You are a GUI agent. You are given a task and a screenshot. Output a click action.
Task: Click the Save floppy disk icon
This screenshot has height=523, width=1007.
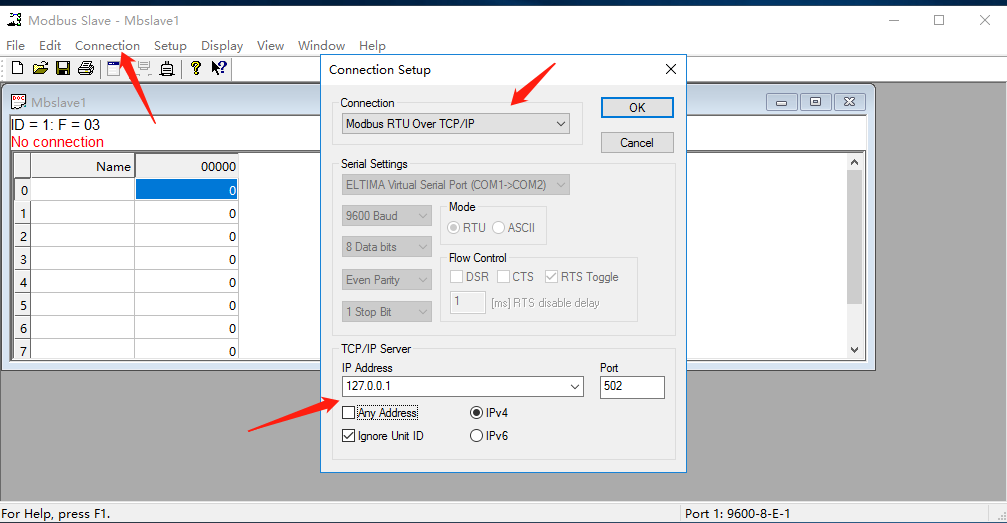click(63, 68)
